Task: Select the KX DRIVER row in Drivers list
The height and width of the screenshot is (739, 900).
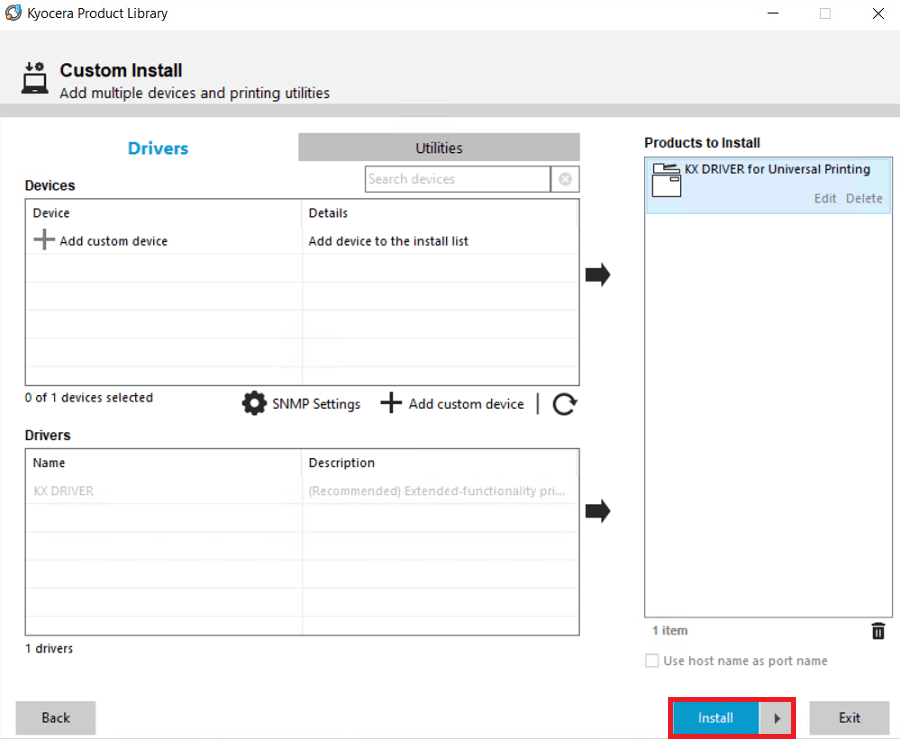Action: (302, 491)
